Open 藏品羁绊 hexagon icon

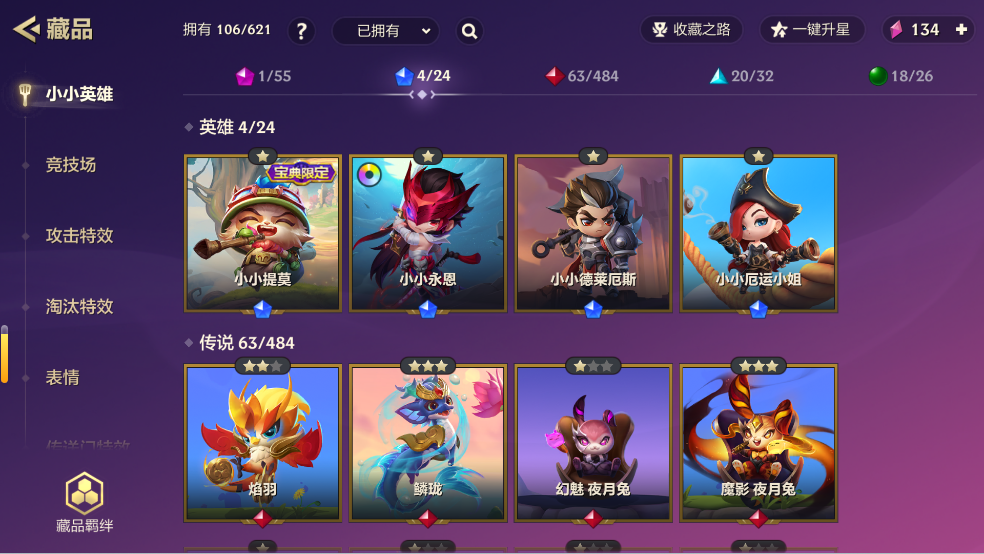84,493
